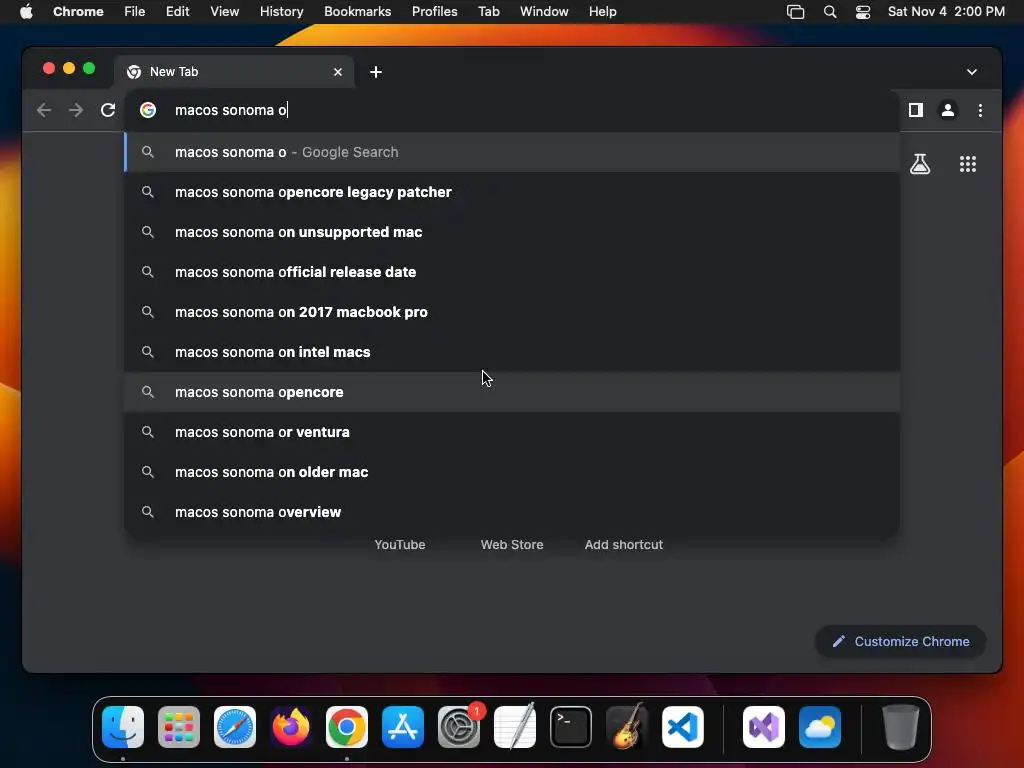Select the New Tab tab
1024x768 pixels.
point(234,72)
